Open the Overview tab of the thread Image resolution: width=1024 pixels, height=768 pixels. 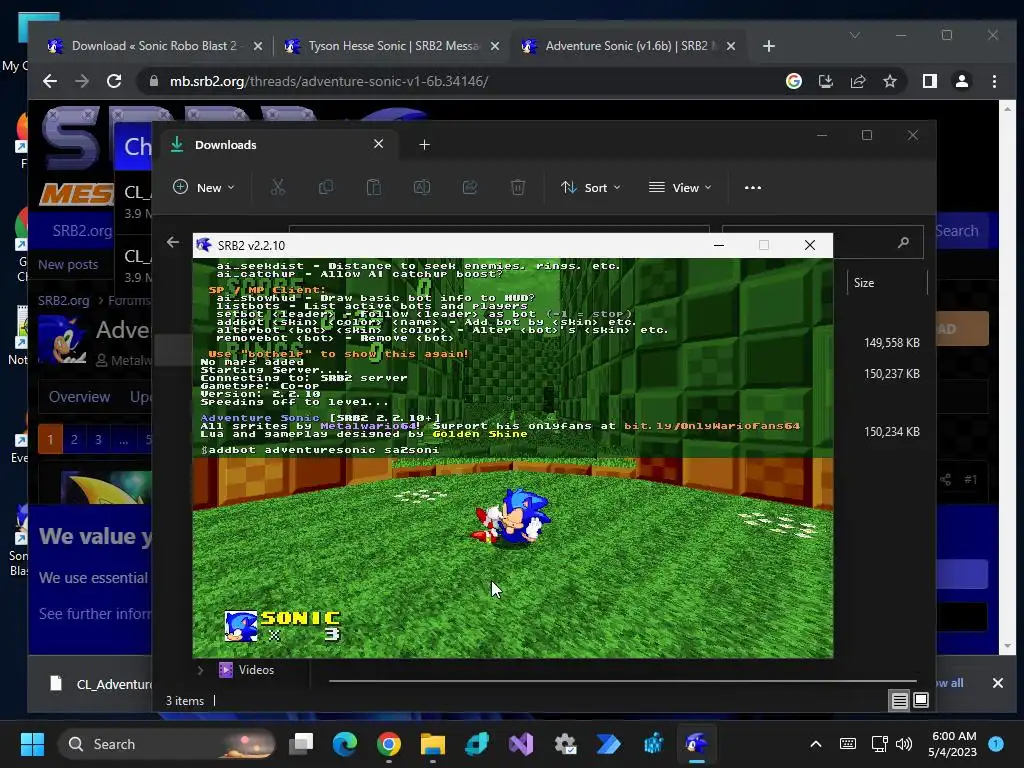(80, 397)
